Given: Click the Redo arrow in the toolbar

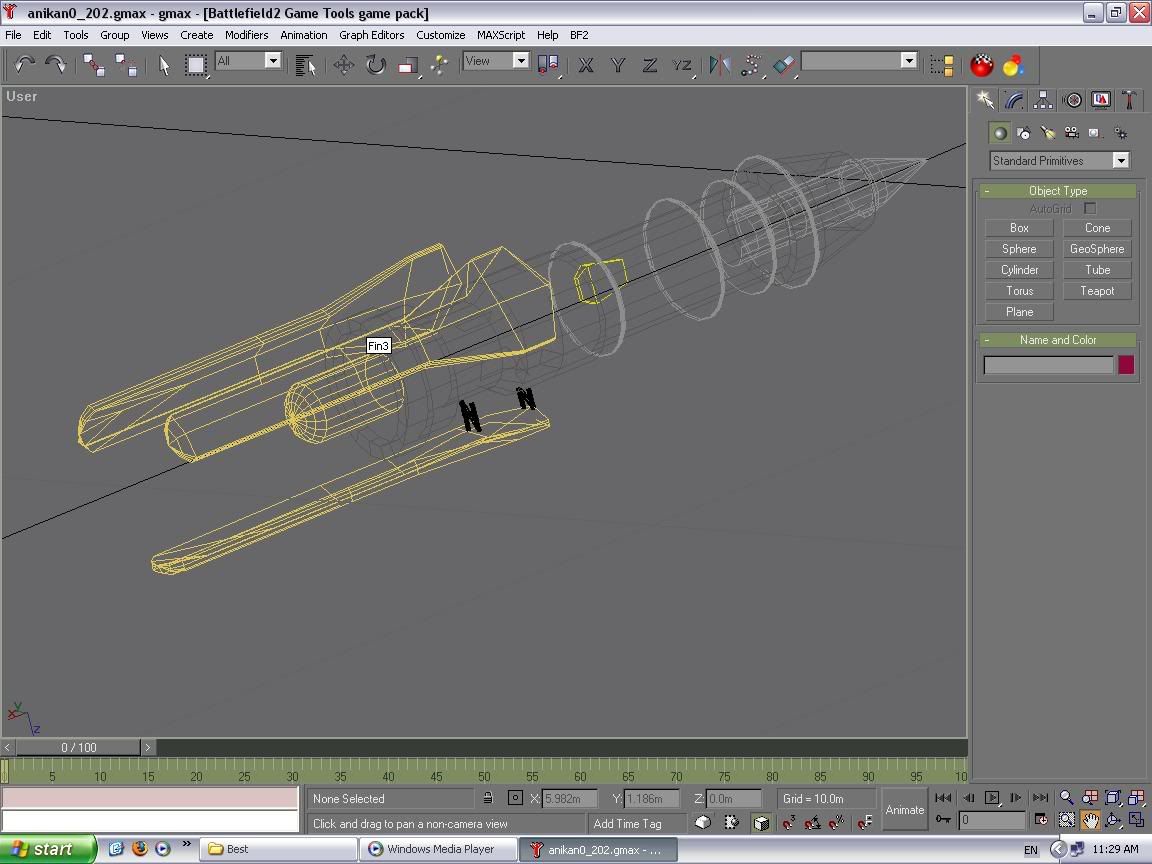Looking at the screenshot, I should click(56, 65).
